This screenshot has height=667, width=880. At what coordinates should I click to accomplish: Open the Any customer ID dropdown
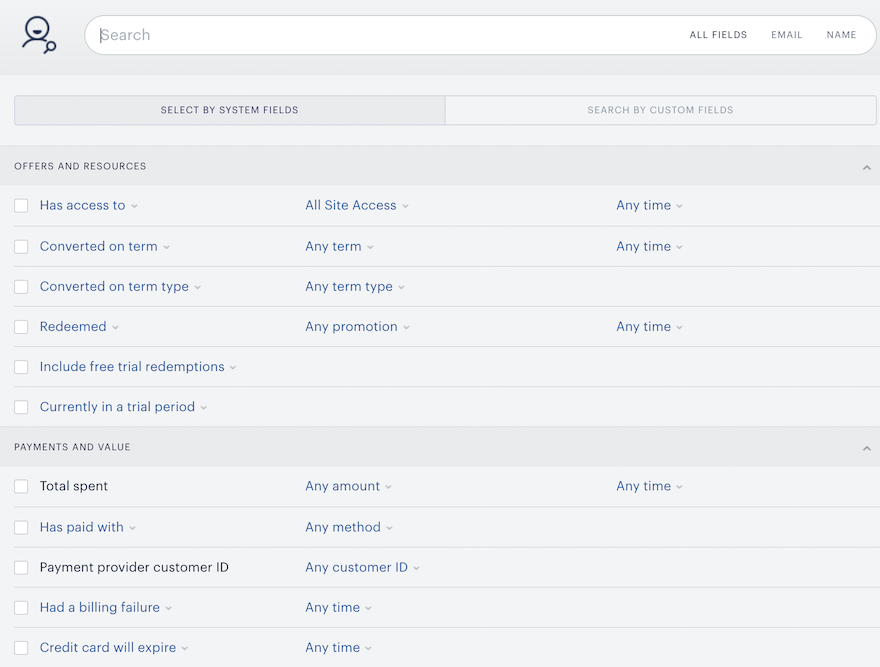pos(363,568)
